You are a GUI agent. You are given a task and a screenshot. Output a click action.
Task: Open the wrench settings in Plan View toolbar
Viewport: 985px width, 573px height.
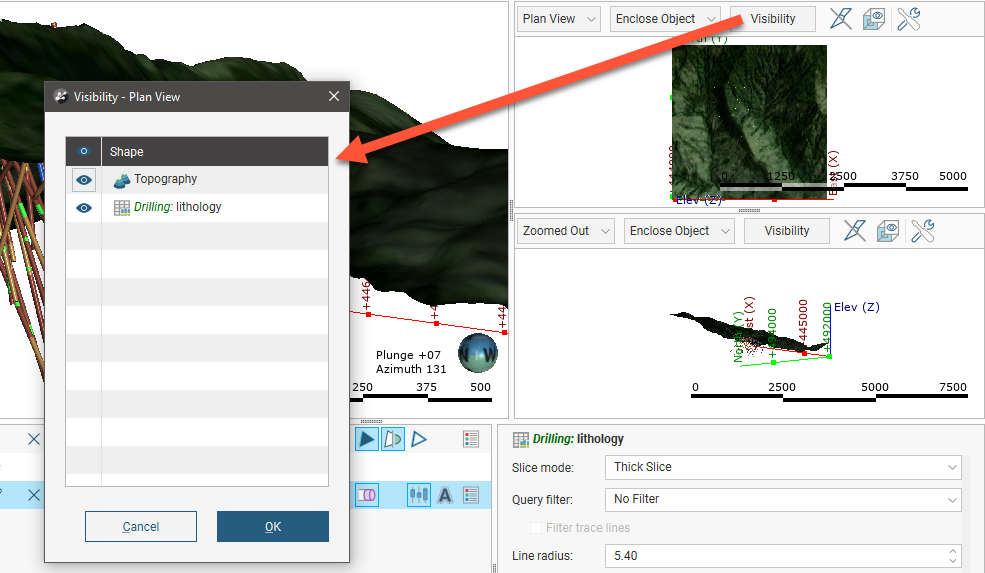click(908, 19)
